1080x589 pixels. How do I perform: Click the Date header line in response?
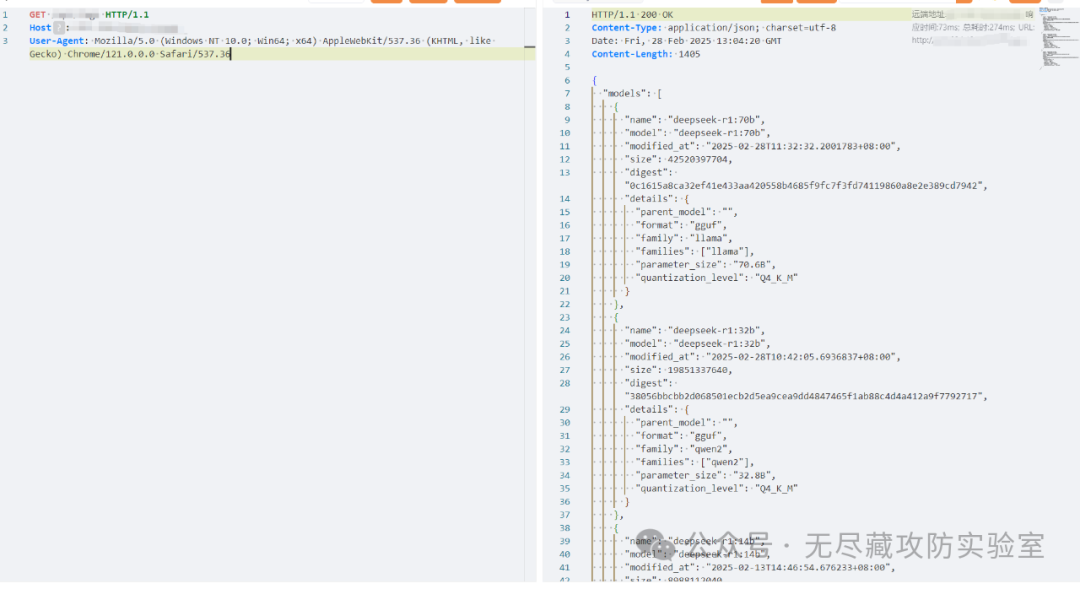(686, 41)
